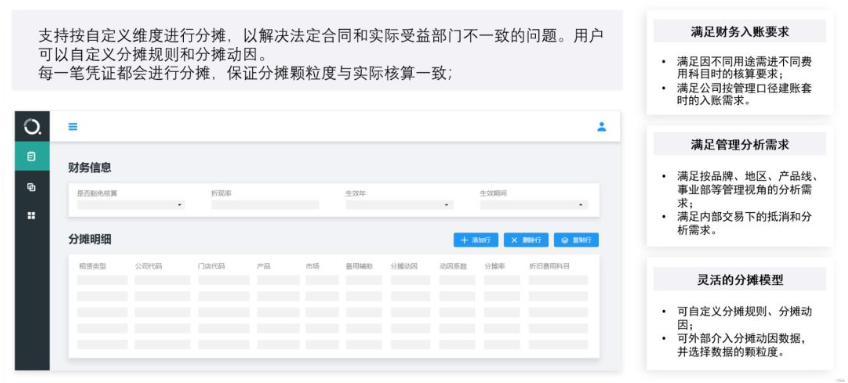
Task: Click the circular app logo in sidebar
Action: point(32,127)
